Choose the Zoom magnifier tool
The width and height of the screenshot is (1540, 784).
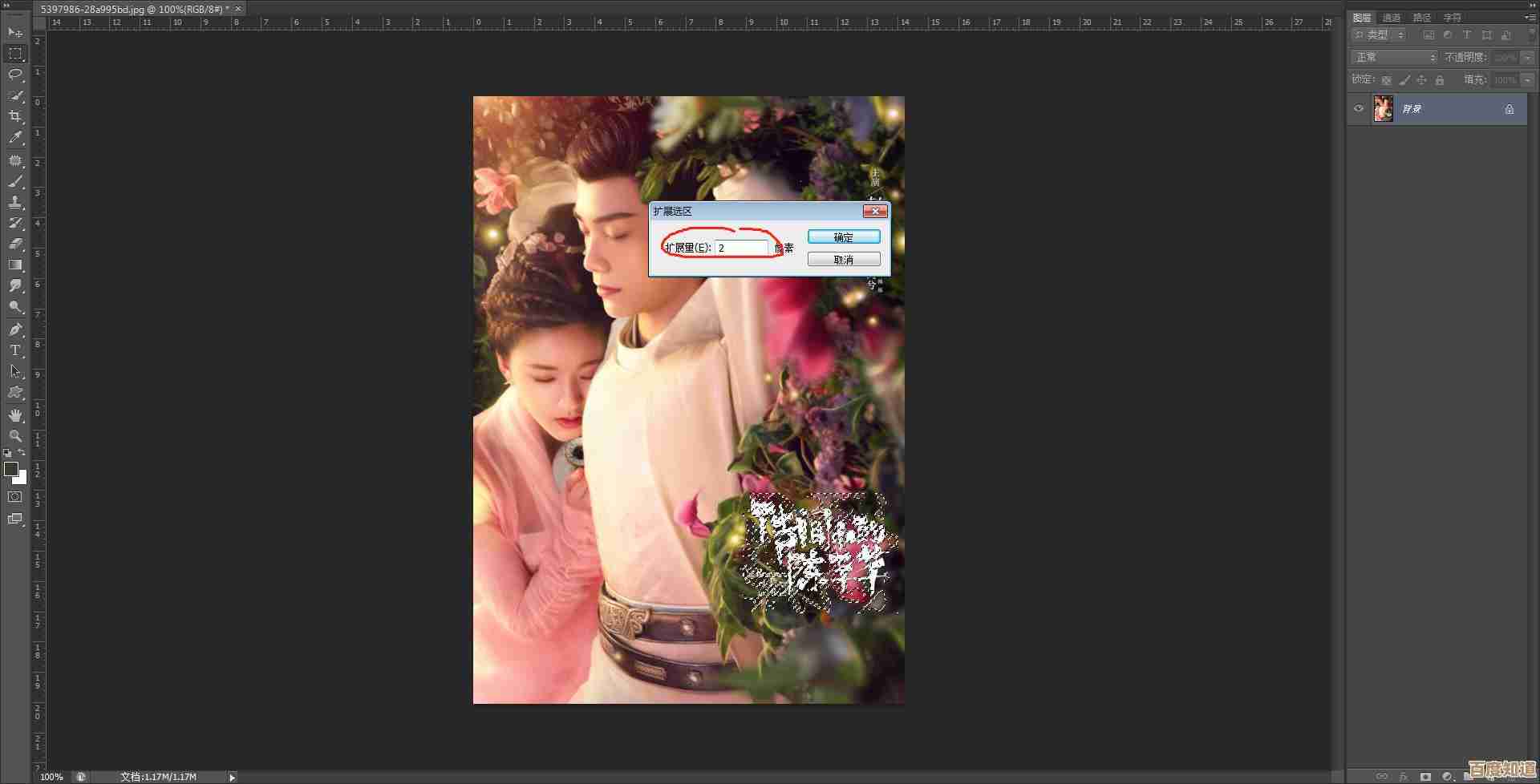tap(15, 436)
